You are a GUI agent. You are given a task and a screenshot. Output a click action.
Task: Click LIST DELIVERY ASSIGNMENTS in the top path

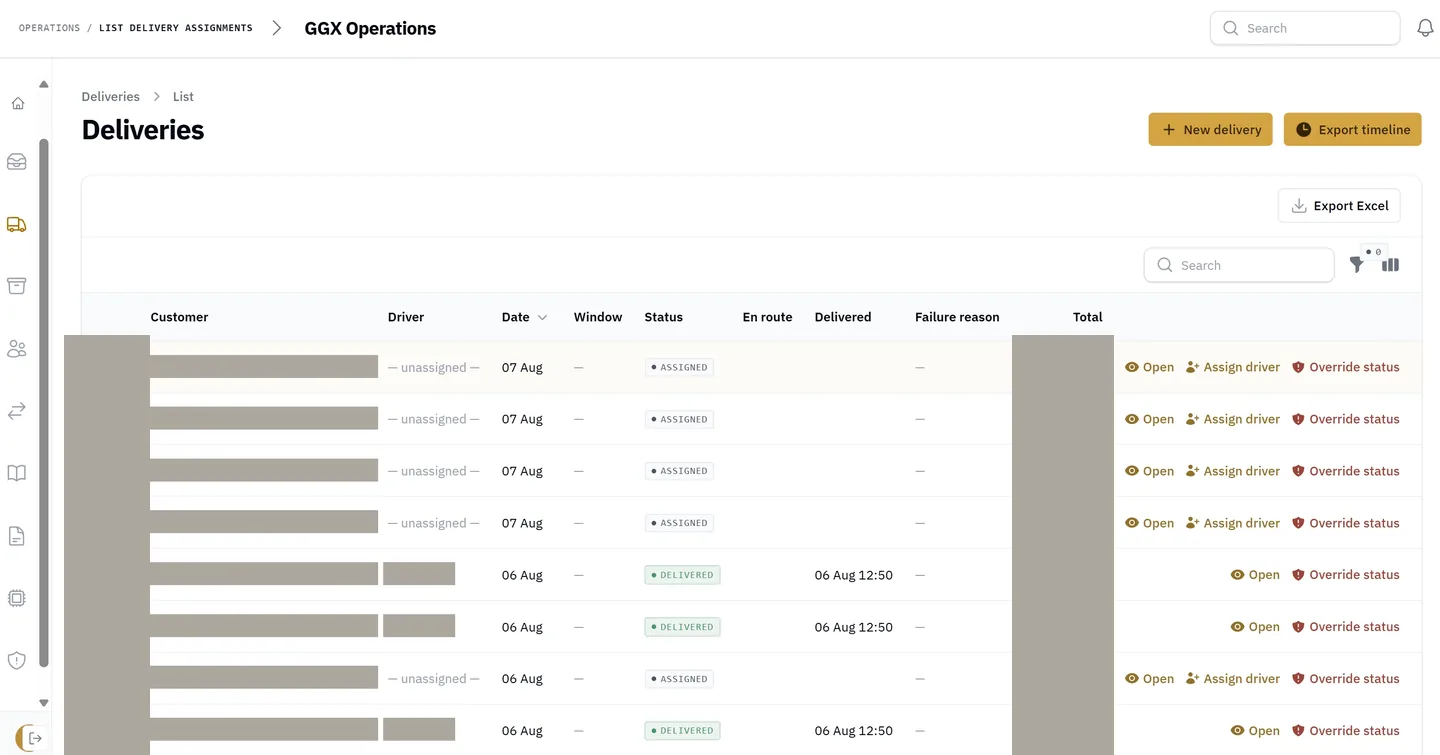point(175,28)
